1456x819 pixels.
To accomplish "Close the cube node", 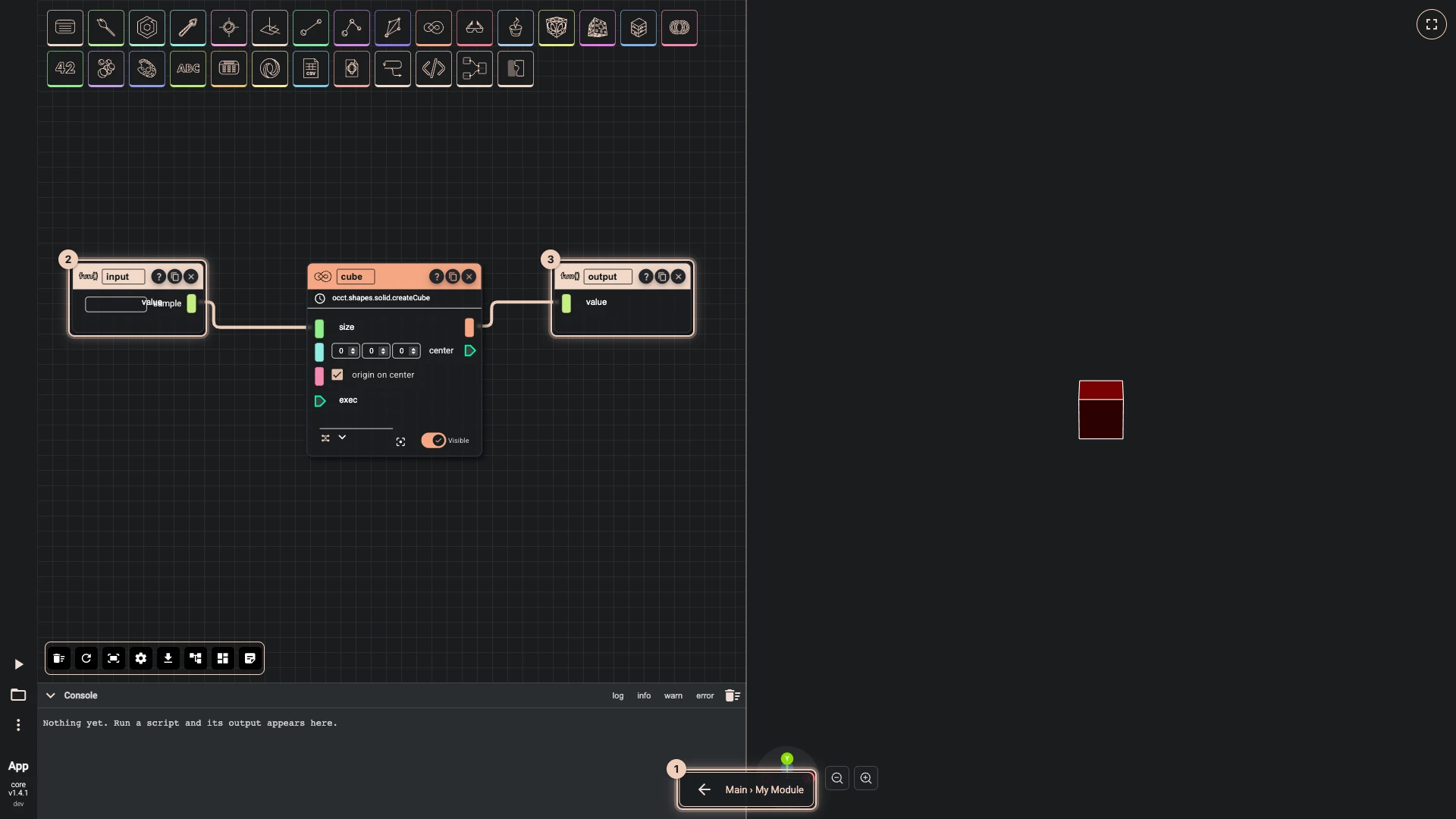I will pyautogui.click(x=469, y=277).
